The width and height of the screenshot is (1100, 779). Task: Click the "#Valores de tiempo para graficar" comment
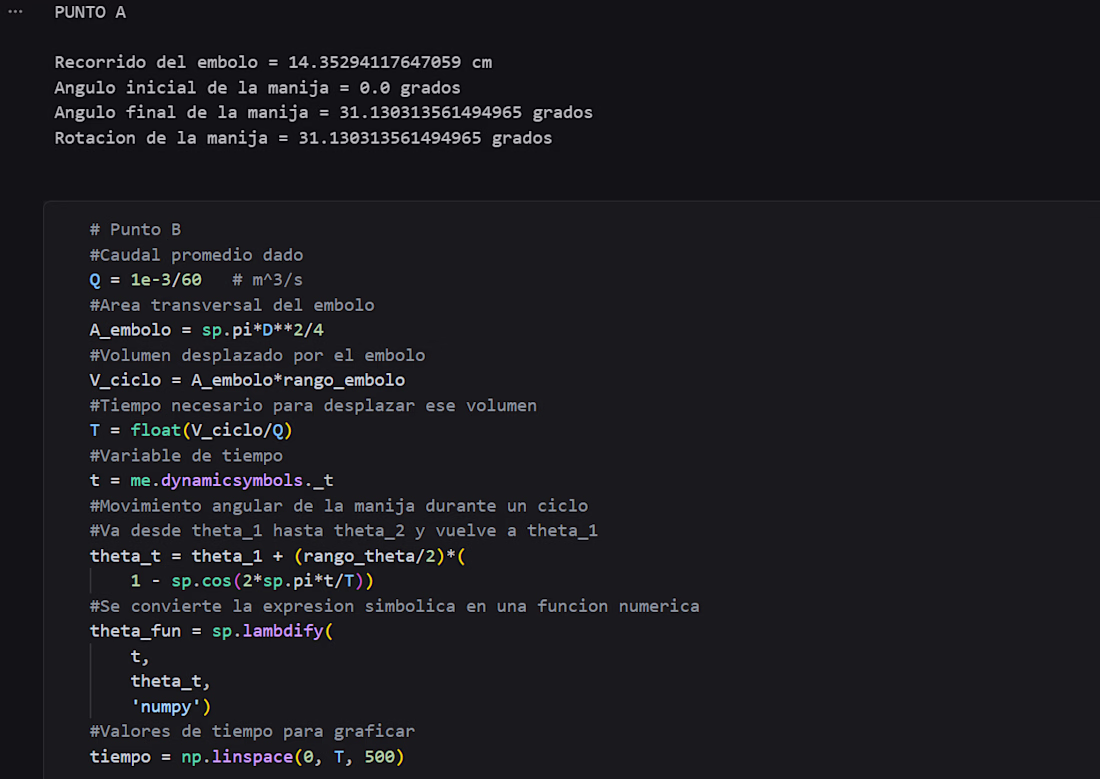[x=253, y=732]
